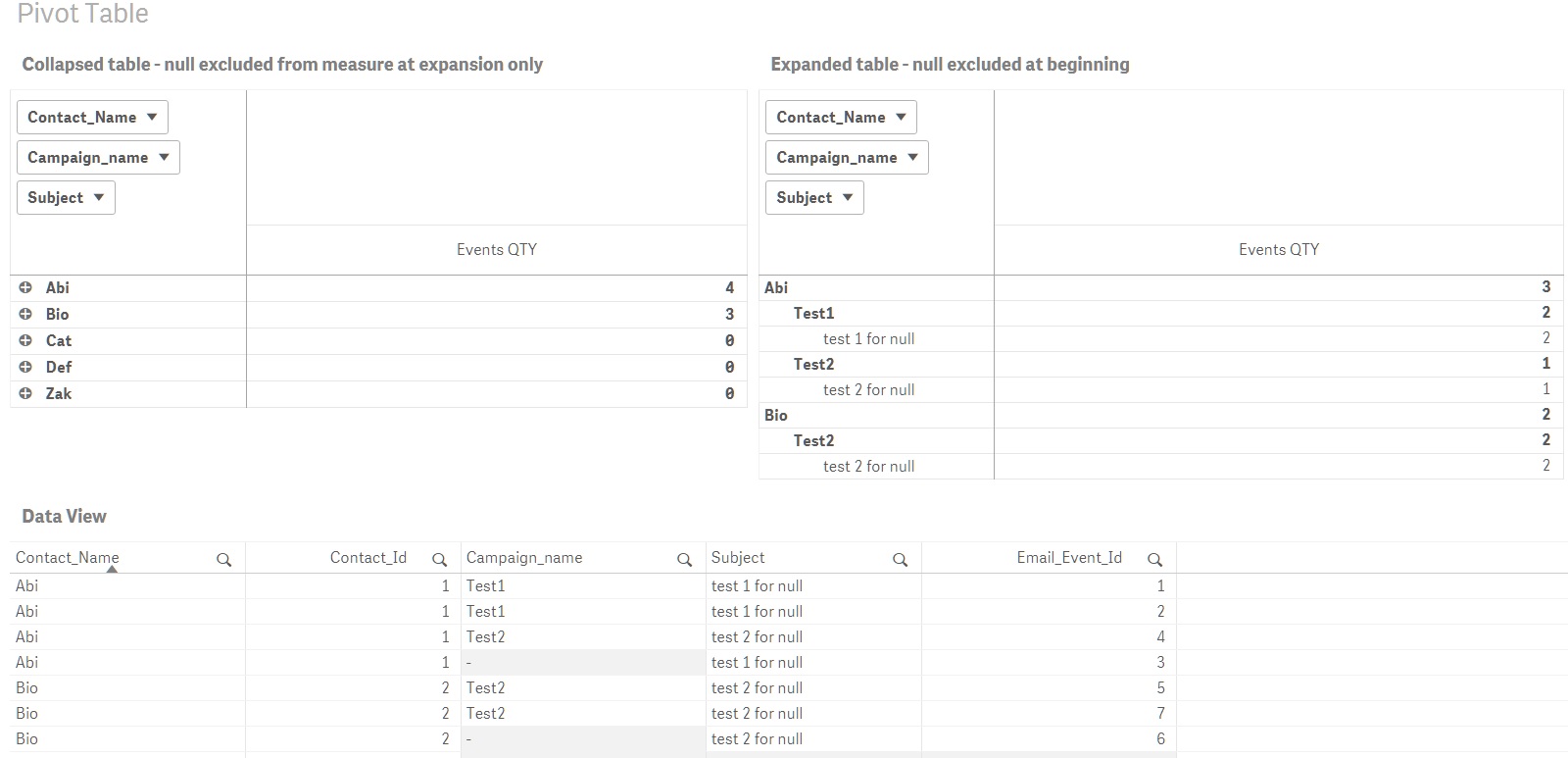1568x758 pixels.
Task: Open the Campaign_name dropdown in the collapsed table
Action: [x=97, y=157]
